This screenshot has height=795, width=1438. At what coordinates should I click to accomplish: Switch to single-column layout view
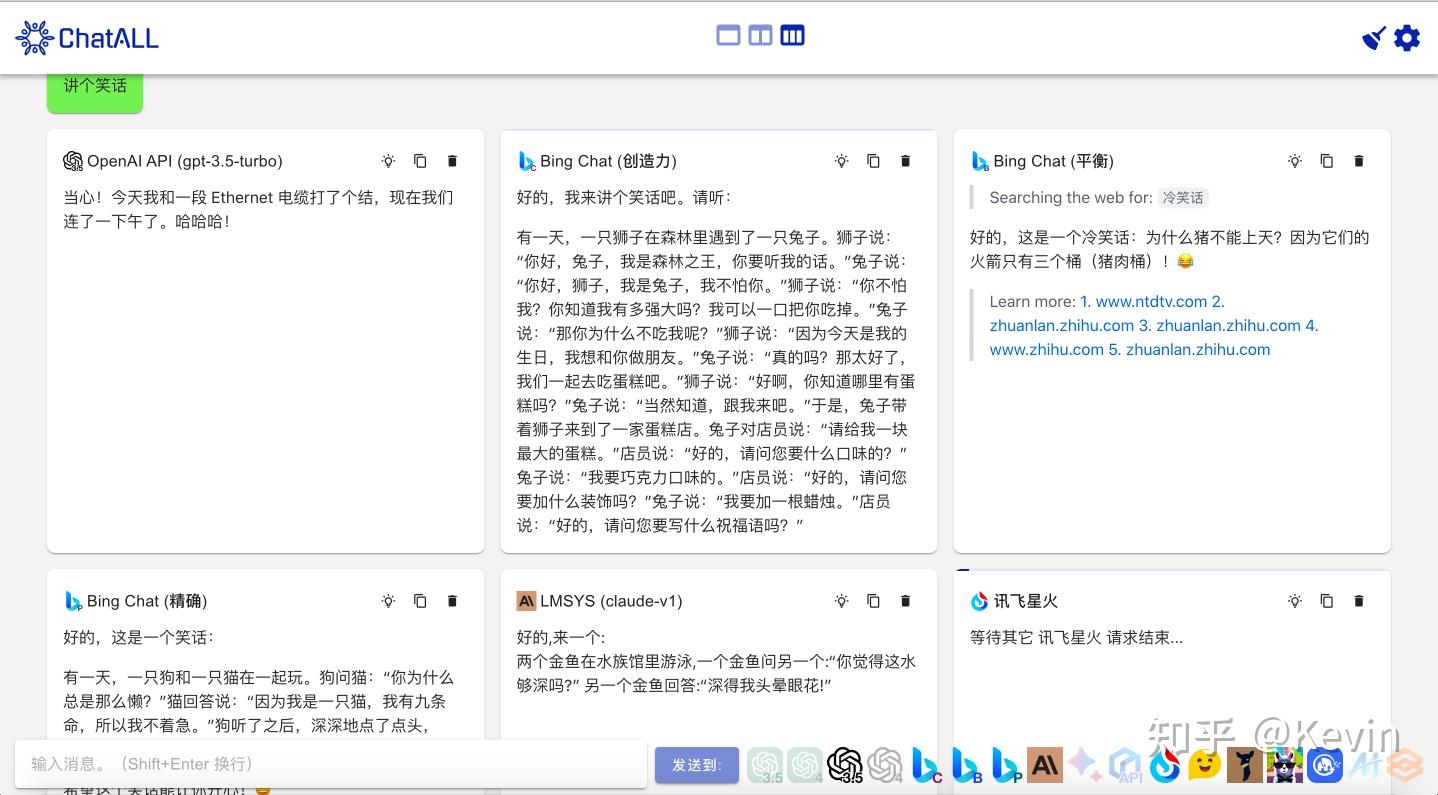727,35
